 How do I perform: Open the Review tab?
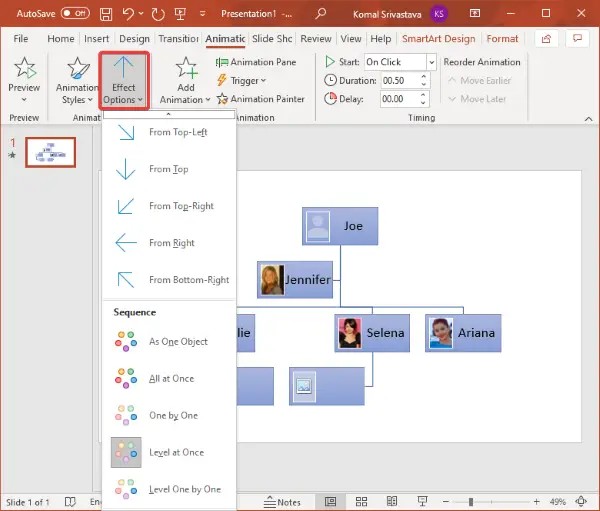click(x=316, y=39)
